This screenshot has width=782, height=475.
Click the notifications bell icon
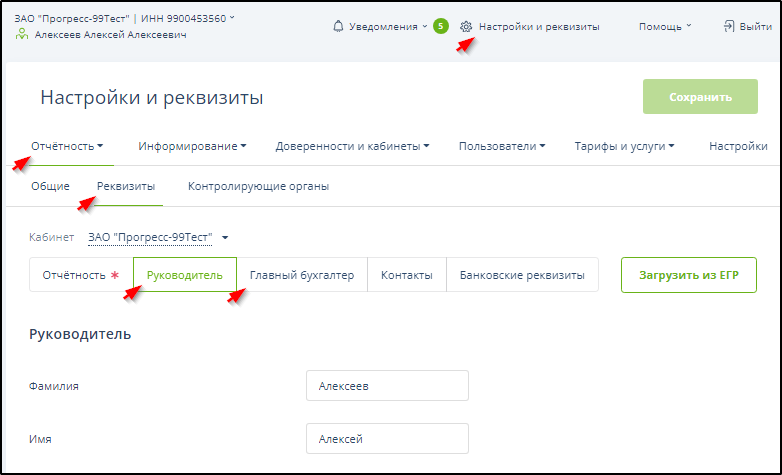338,27
